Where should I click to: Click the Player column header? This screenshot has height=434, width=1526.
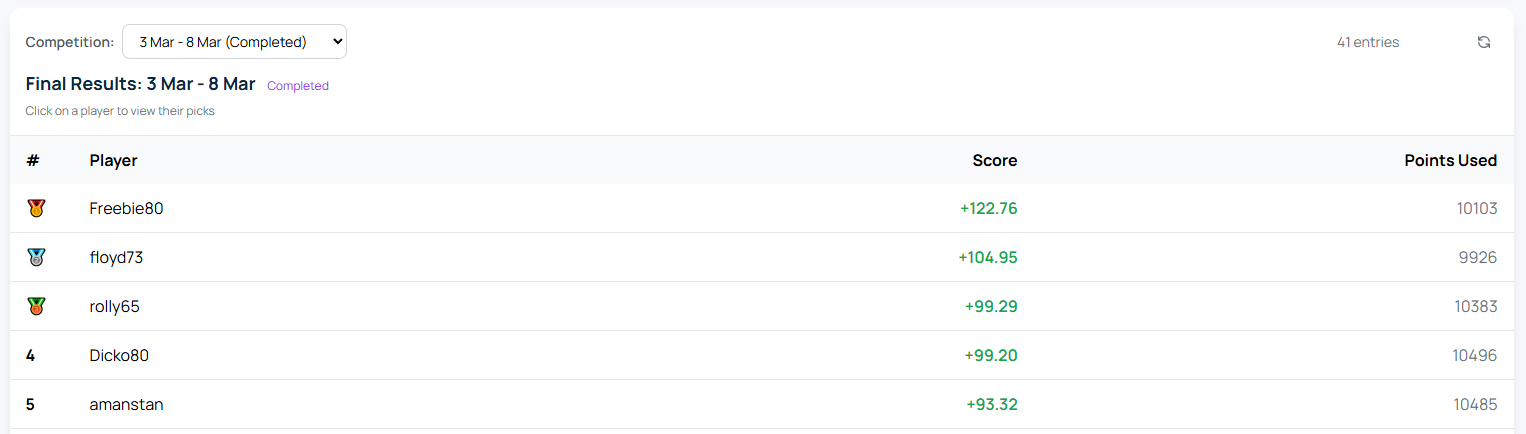tap(113, 160)
